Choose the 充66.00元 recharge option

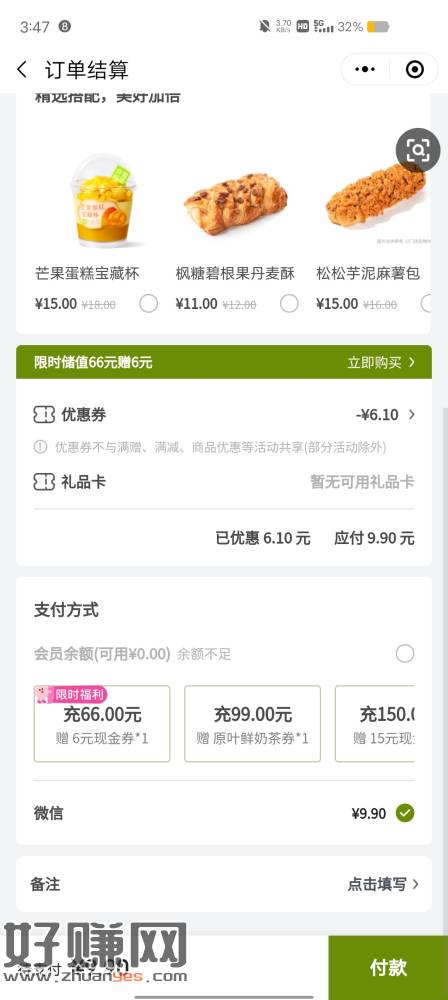(102, 724)
